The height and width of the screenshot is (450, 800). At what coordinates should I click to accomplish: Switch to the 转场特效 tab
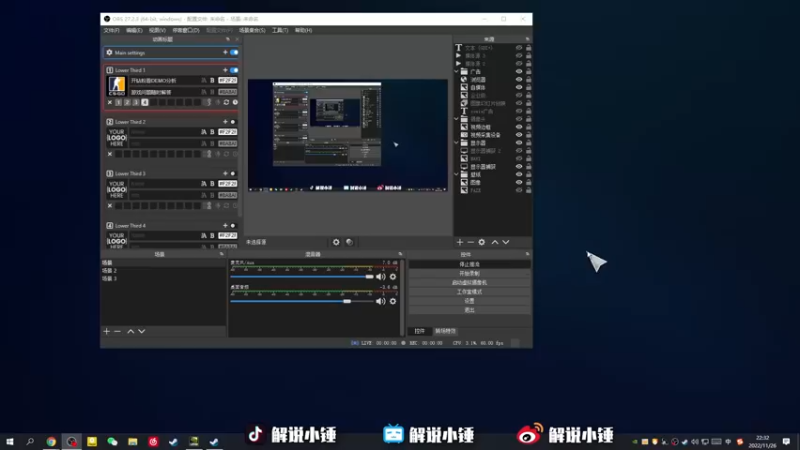tap(445, 331)
